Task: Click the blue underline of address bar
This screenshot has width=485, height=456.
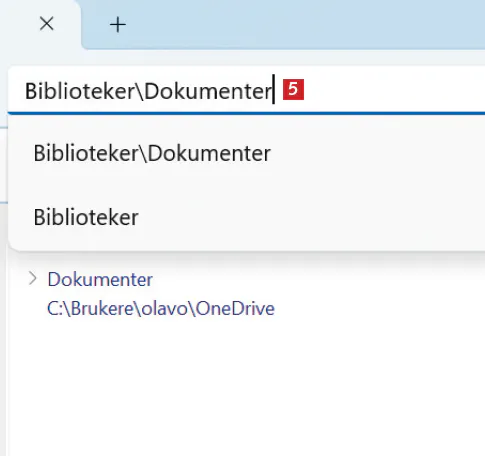Action: (x=247, y=113)
